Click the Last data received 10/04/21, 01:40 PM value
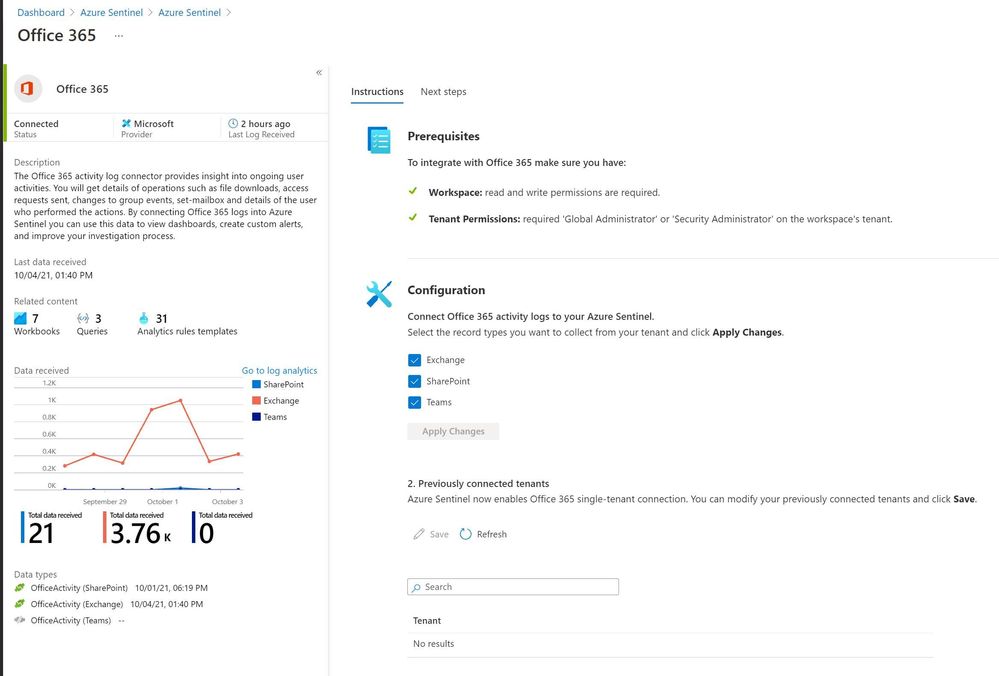 click(x=54, y=275)
